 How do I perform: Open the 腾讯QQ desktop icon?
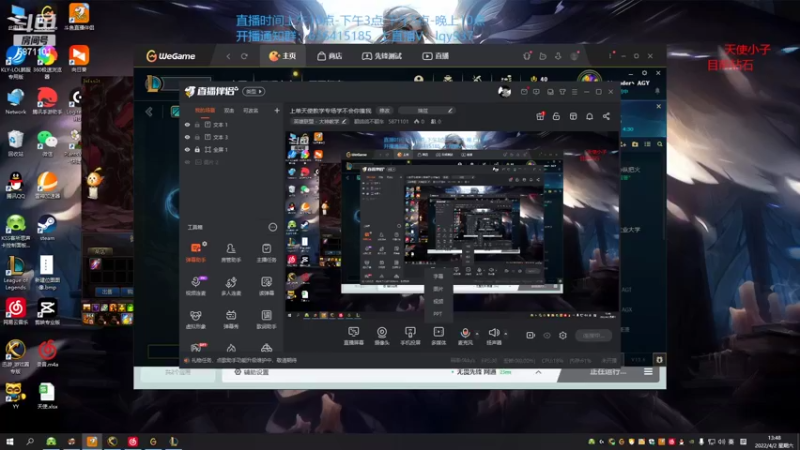(15, 185)
